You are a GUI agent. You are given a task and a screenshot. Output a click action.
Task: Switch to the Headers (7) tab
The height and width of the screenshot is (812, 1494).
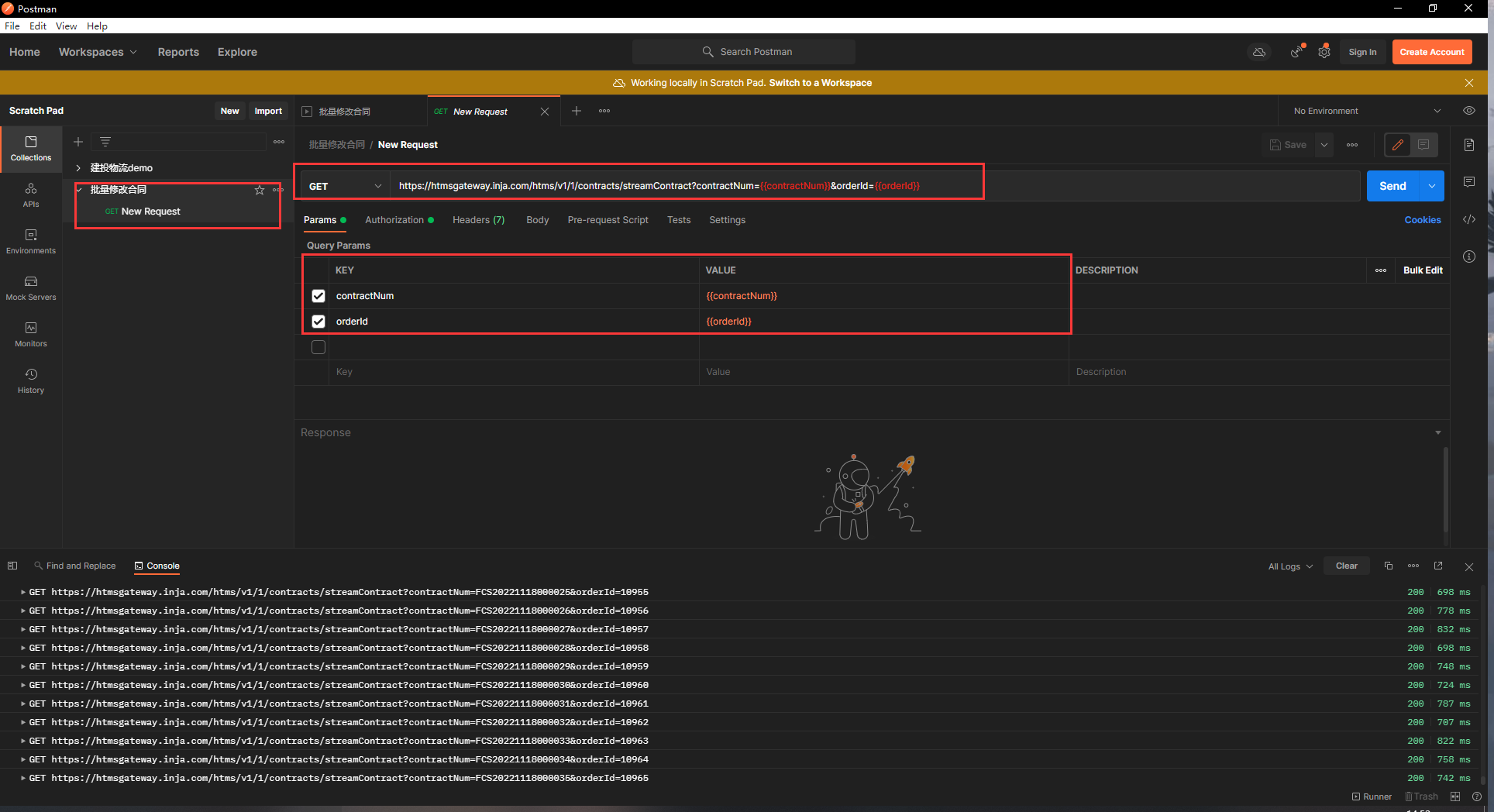pyautogui.click(x=479, y=220)
